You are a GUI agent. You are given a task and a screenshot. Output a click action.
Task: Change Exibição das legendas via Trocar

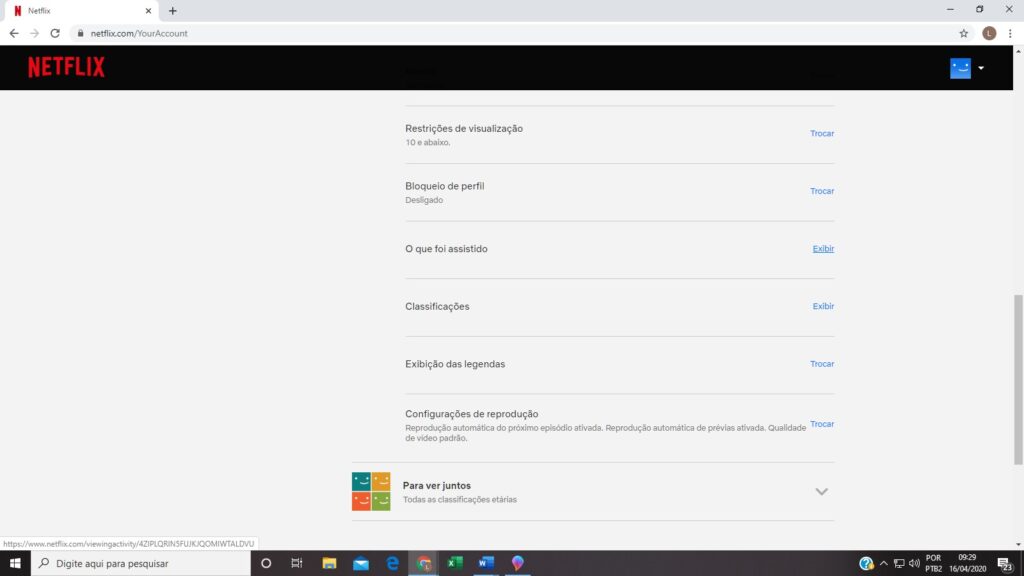pyautogui.click(x=822, y=364)
